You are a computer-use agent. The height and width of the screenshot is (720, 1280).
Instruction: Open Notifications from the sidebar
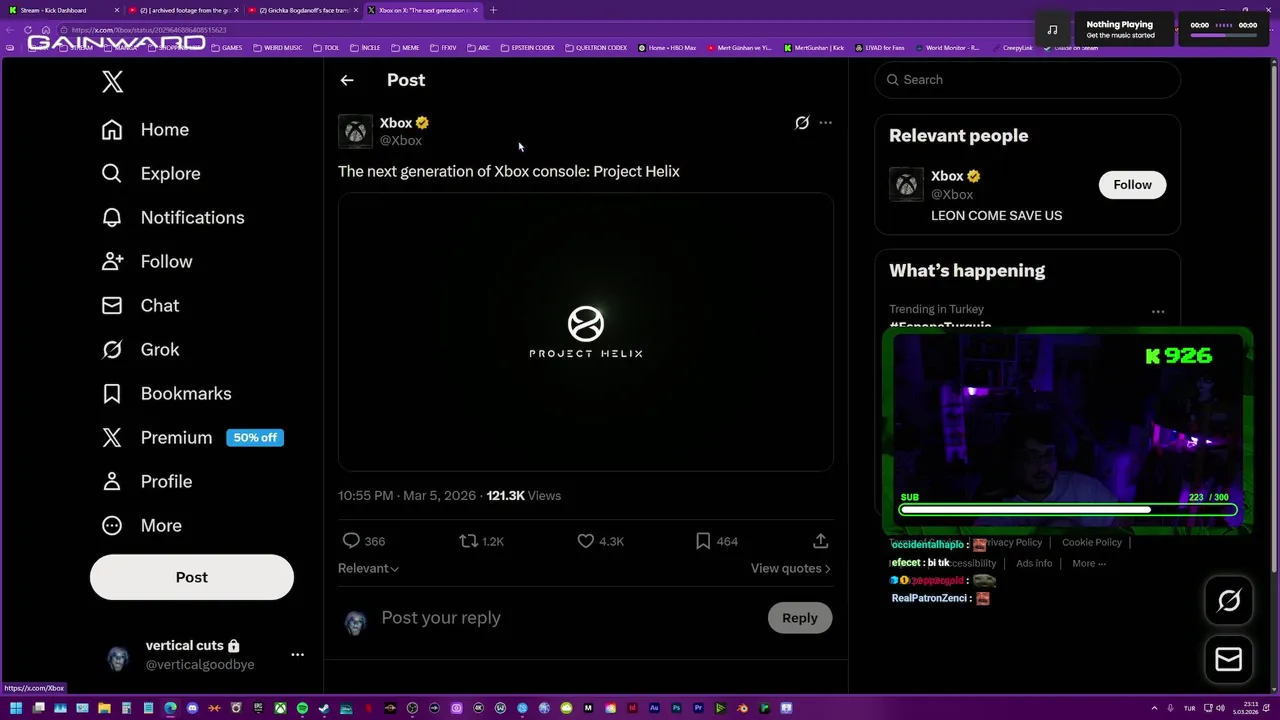[x=173, y=218]
